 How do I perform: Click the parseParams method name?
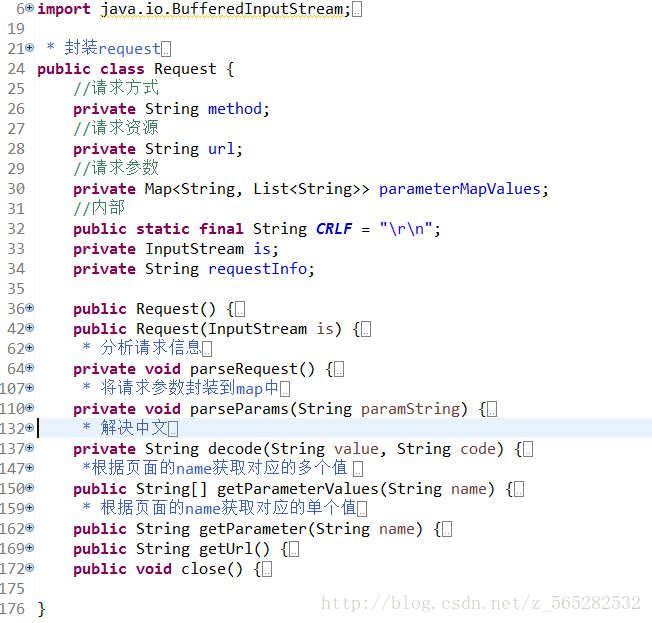(x=240, y=409)
